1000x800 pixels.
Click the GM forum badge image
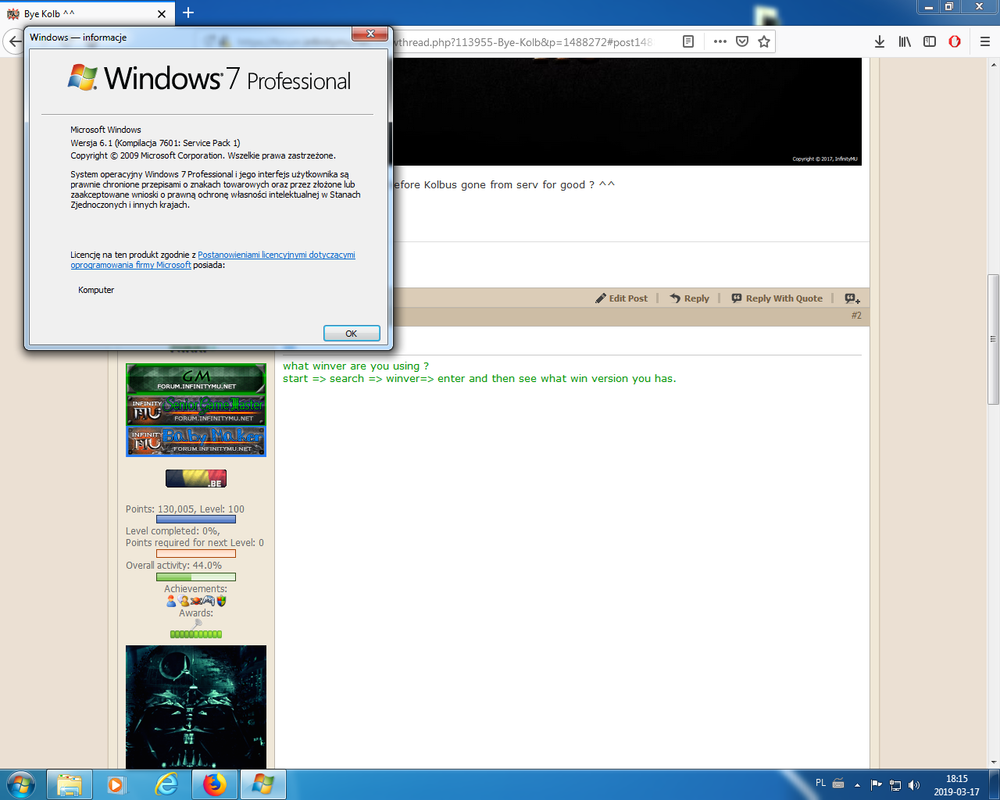196,378
